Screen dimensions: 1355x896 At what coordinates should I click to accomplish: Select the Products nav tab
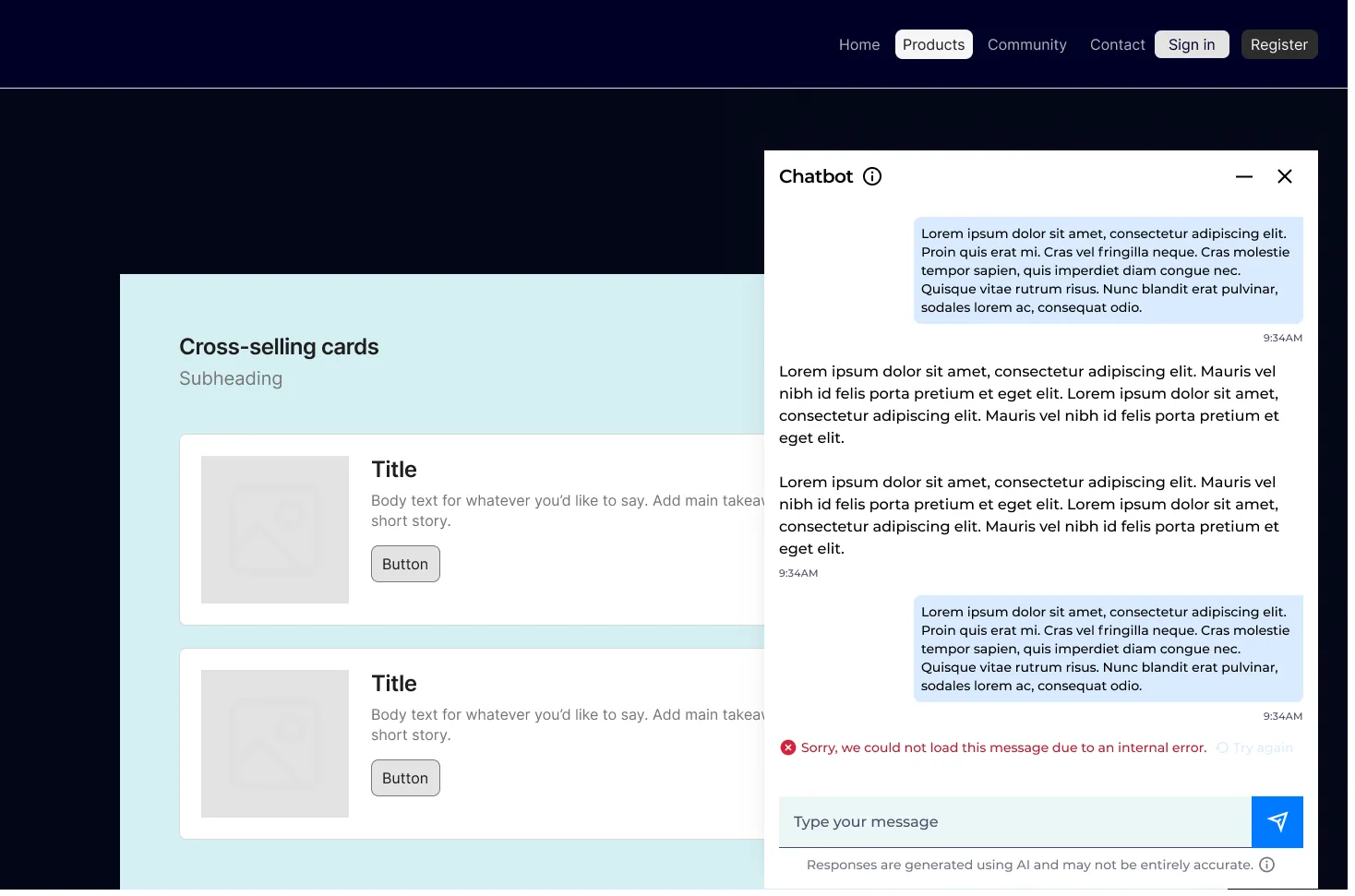coord(934,44)
